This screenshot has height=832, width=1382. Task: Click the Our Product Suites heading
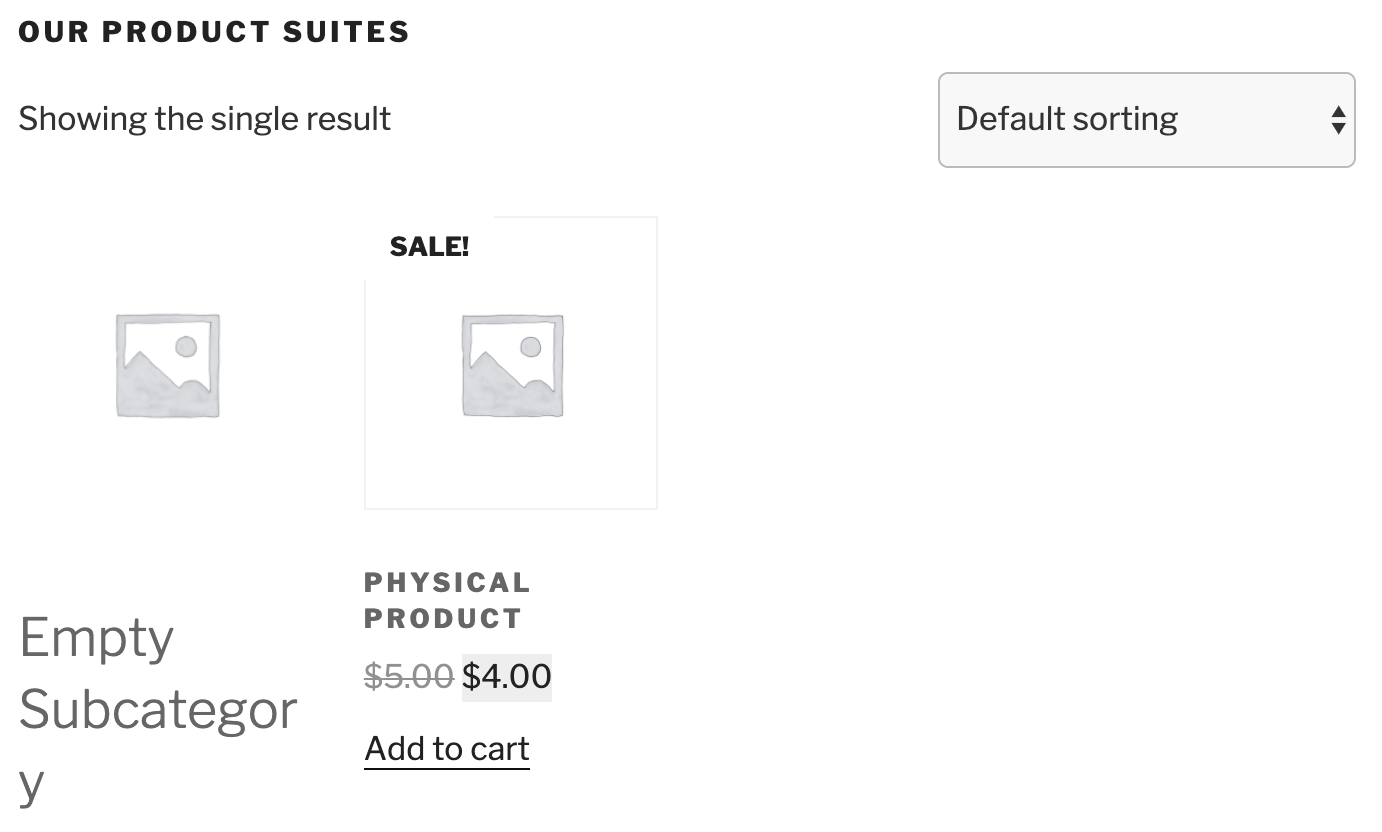pos(214,32)
